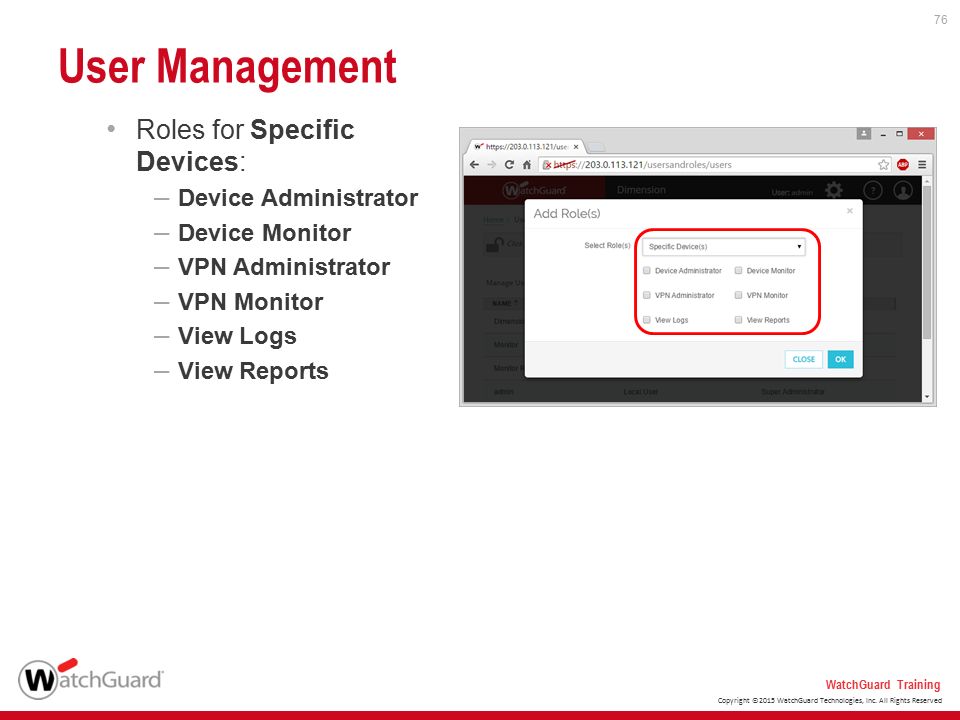Image resolution: width=960 pixels, height=720 pixels.
Task: Click the browser vertical scrollbar
Action: click(927, 263)
